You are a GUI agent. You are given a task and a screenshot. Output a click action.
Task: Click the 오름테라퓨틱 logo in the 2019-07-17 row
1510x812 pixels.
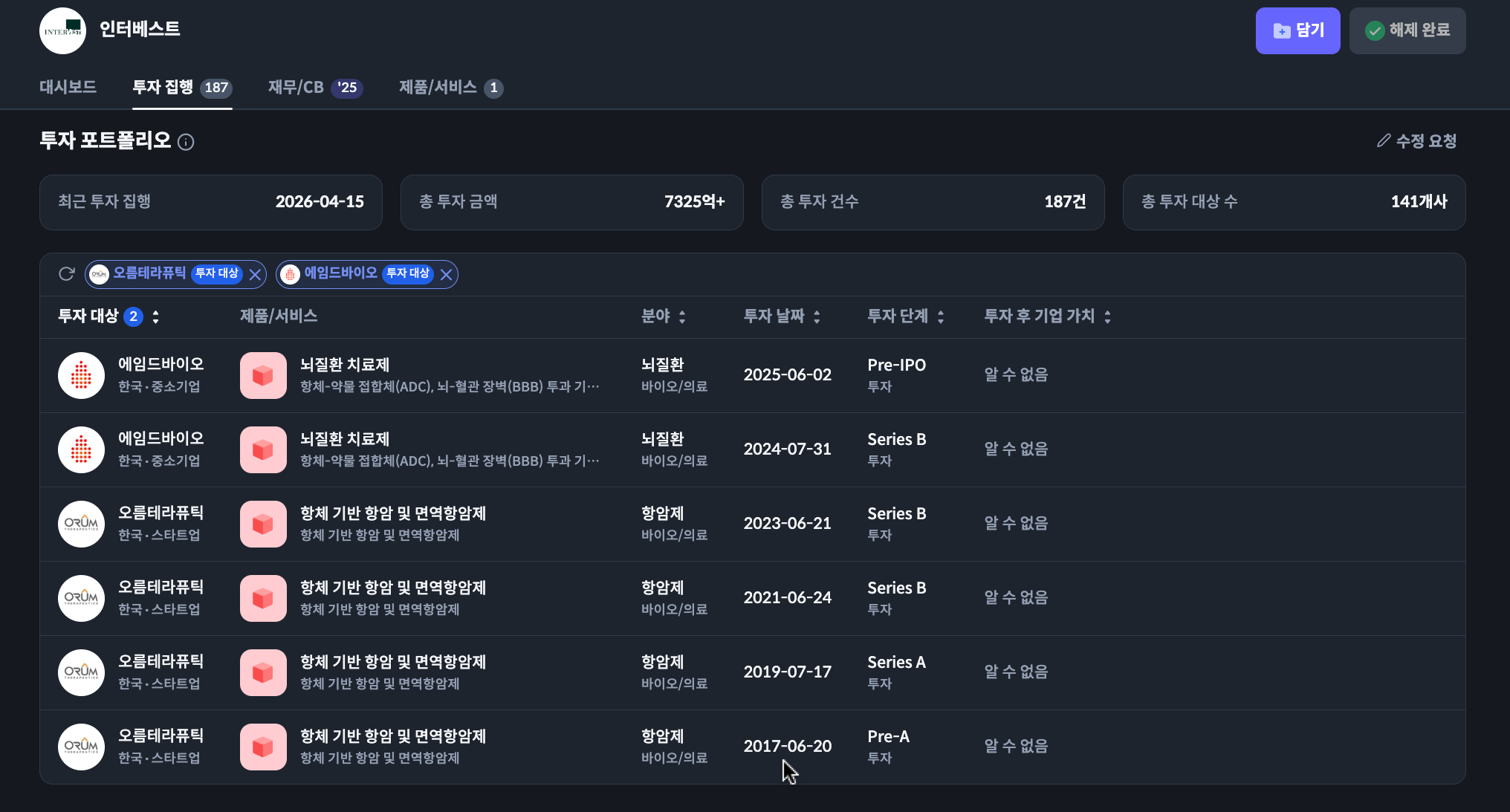coord(81,672)
